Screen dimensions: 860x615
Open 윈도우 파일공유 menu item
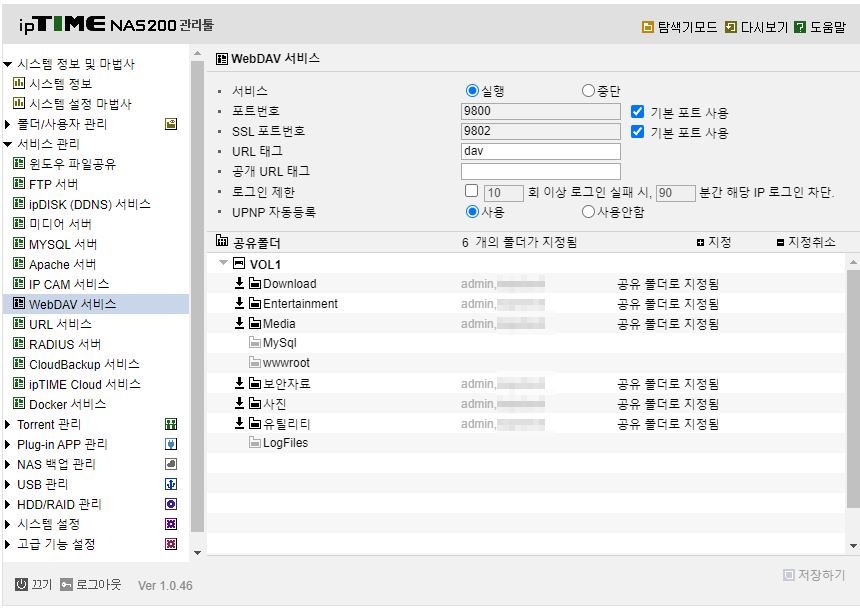72,164
